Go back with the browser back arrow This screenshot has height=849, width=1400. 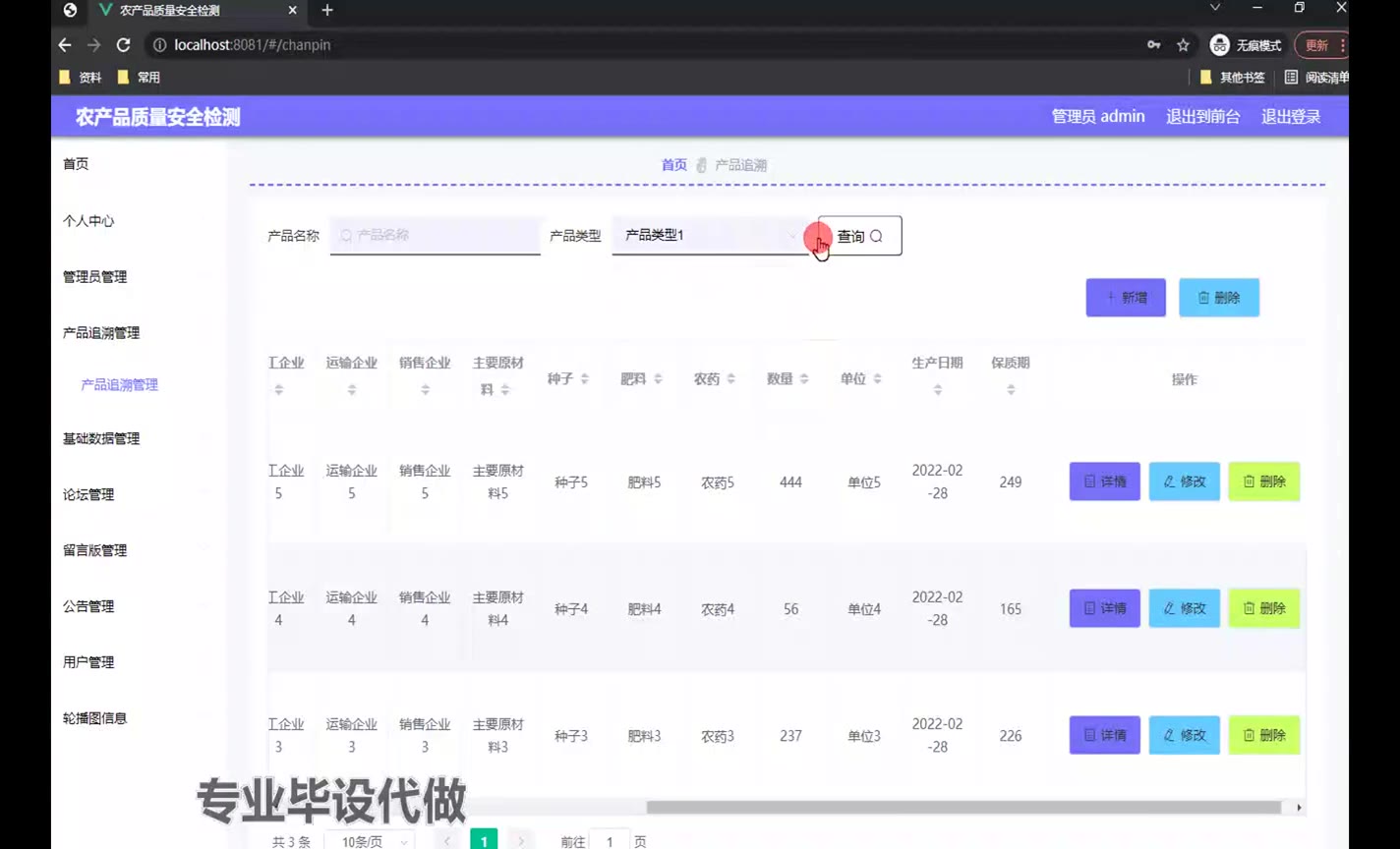click(x=65, y=45)
